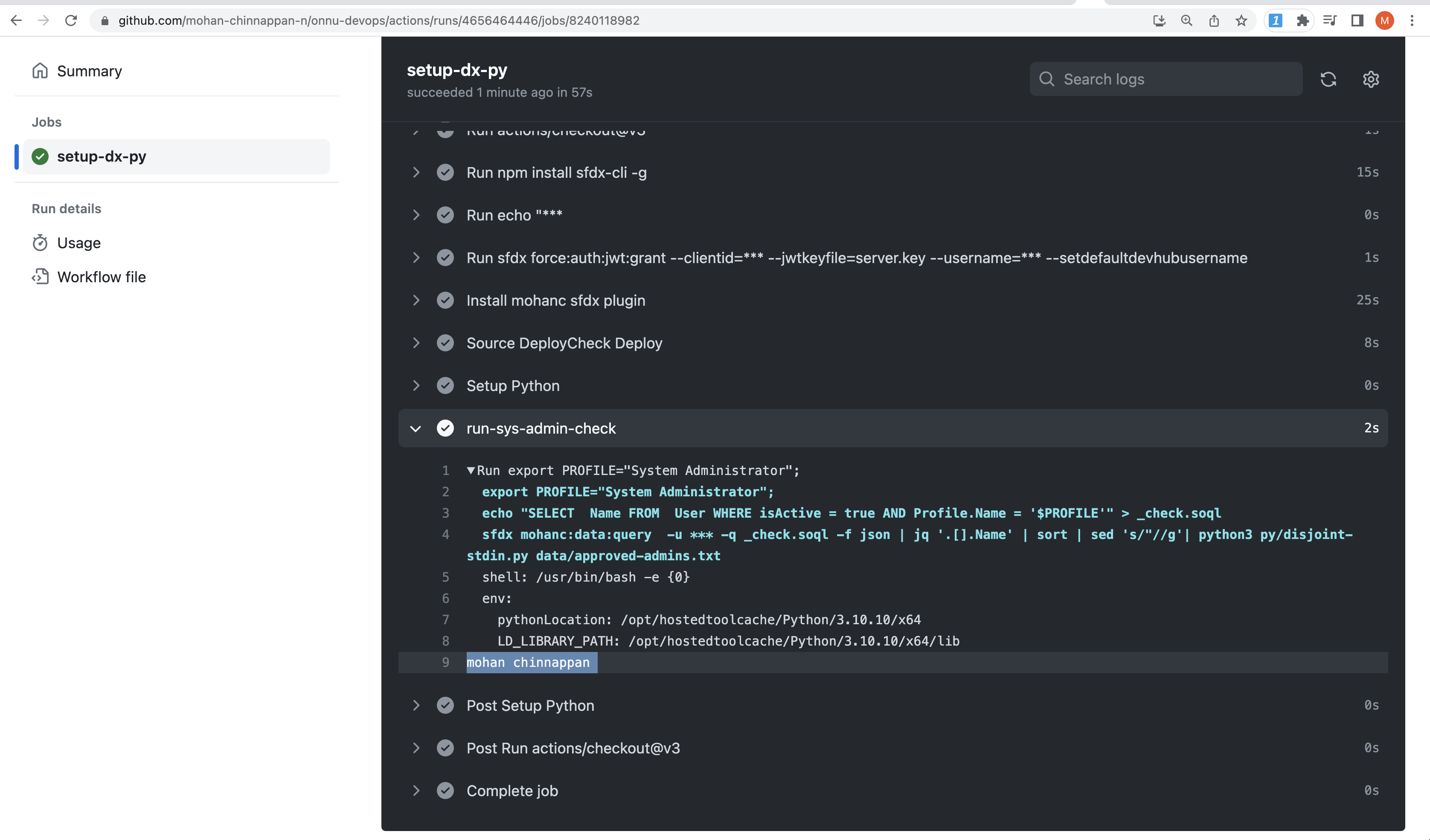This screenshot has height=840, width=1430.
Task: Click the 15s duration of npm install step
Action: pyautogui.click(x=1368, y=172)
